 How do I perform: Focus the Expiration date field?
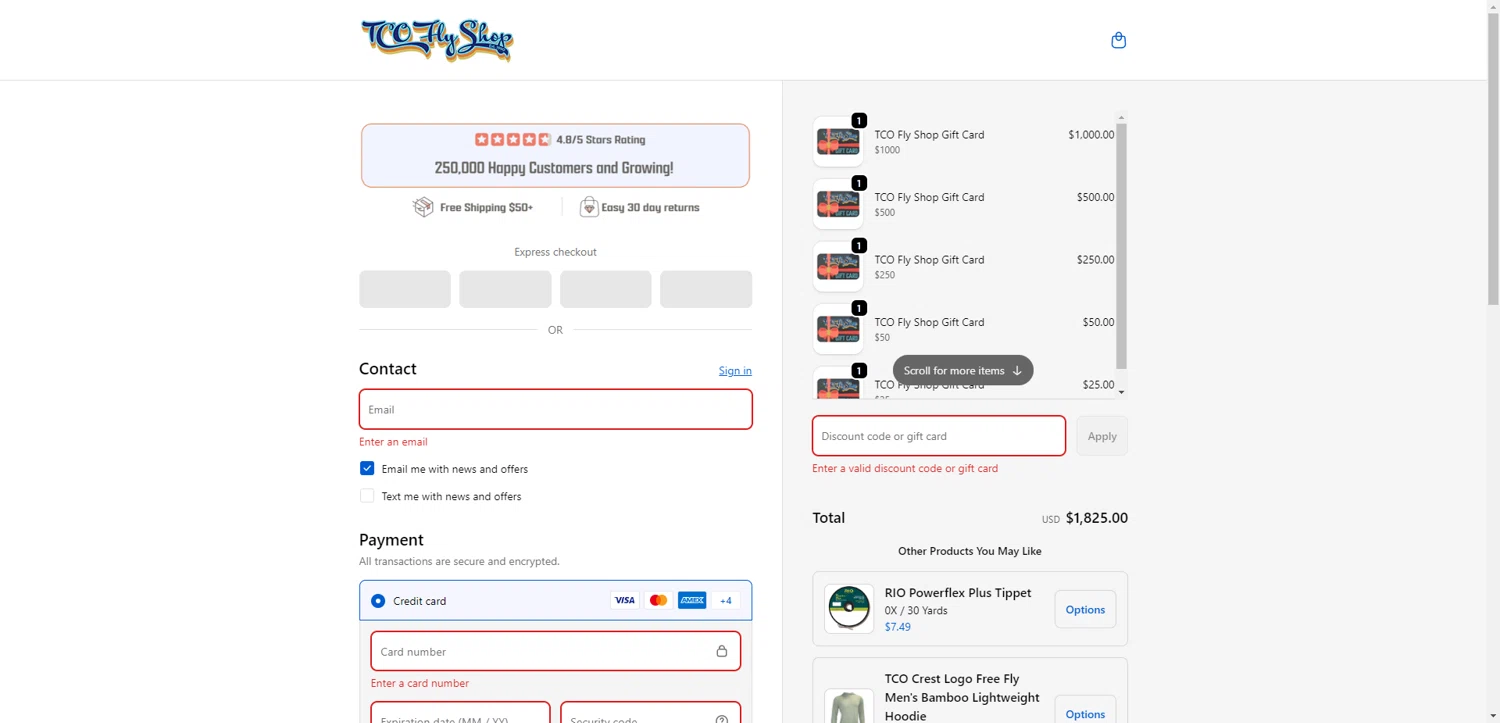[460, 712]
